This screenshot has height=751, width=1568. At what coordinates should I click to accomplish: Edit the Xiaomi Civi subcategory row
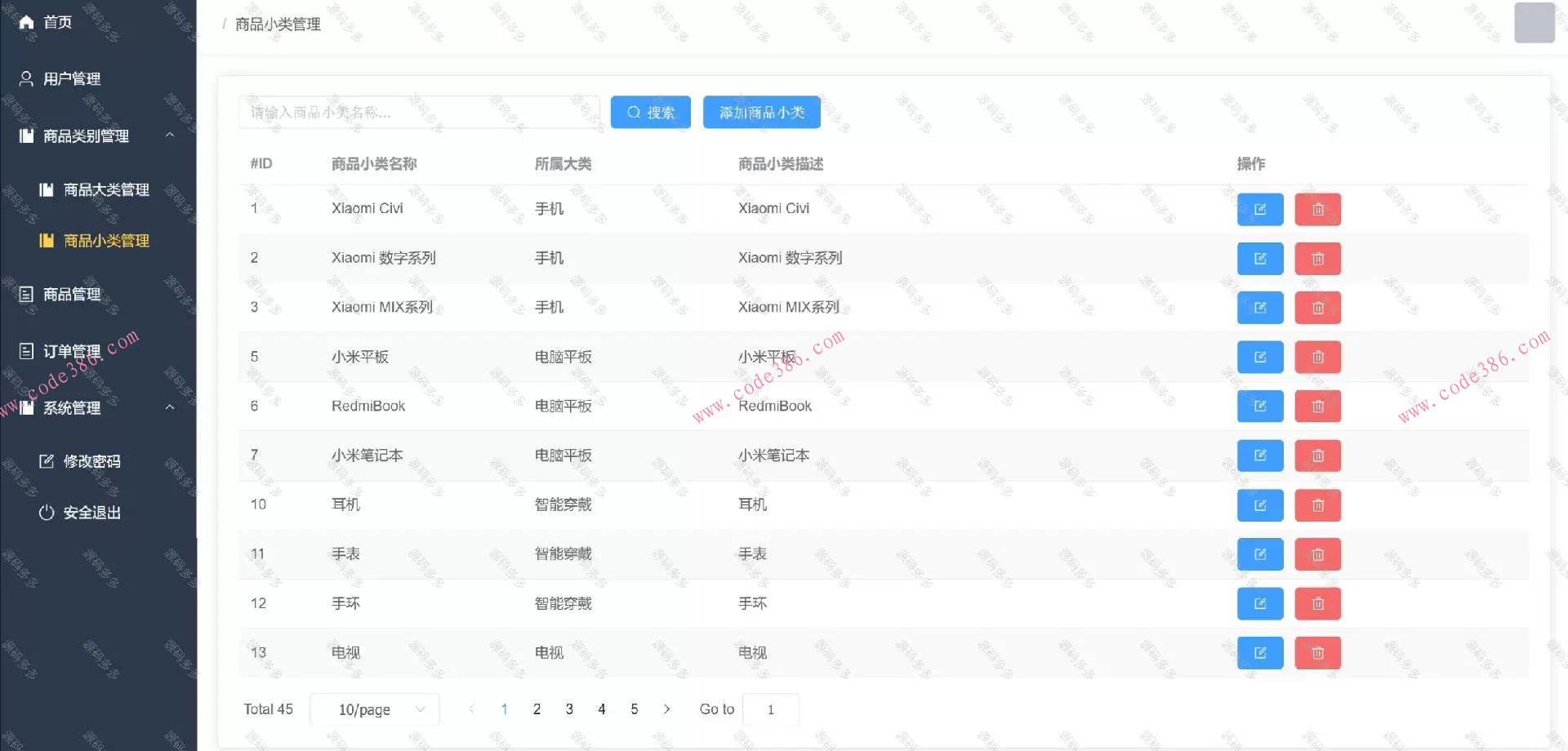pyautogui.click(x=1260, y=209)
